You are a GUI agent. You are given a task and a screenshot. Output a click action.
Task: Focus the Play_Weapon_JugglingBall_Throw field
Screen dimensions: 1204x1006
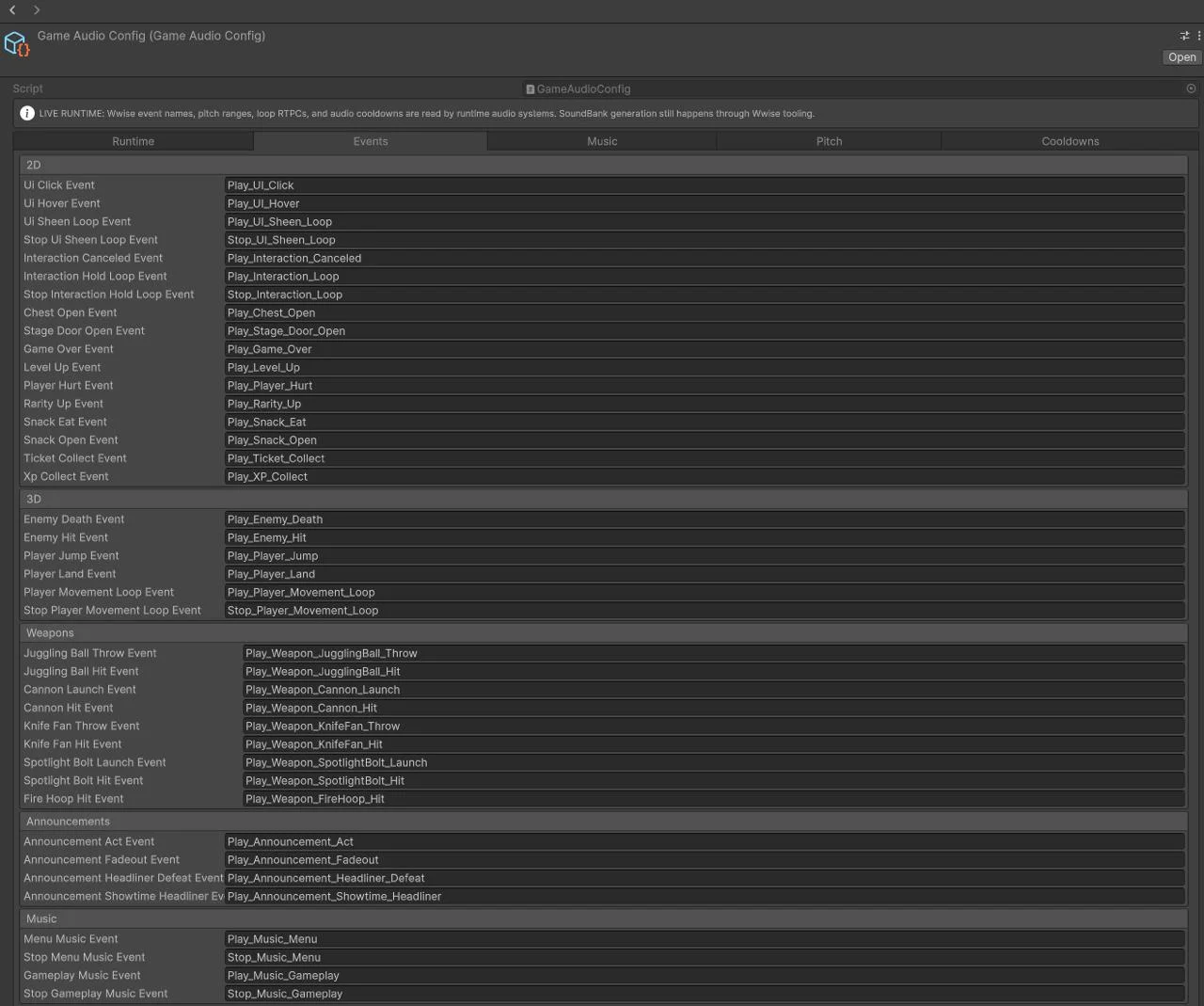714,653
